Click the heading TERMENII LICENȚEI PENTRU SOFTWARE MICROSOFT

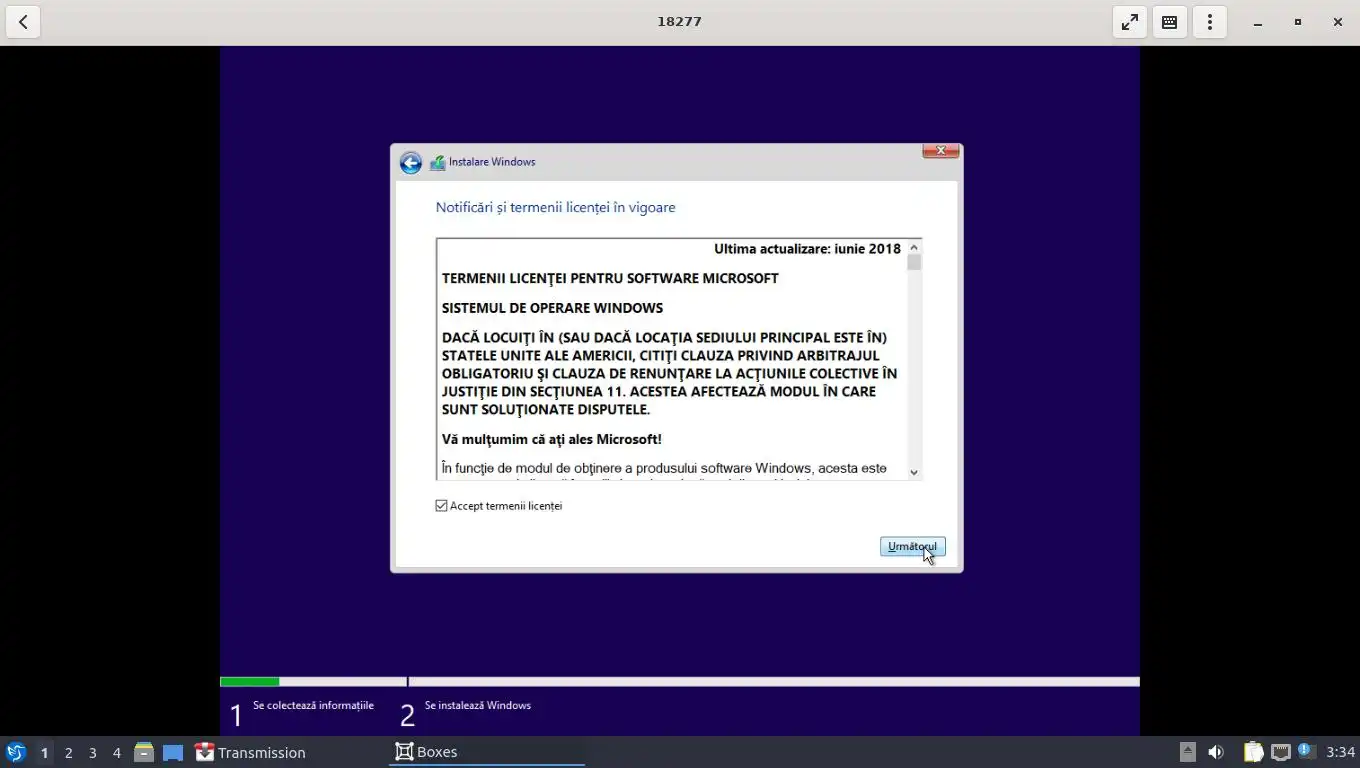pos(610,278)
